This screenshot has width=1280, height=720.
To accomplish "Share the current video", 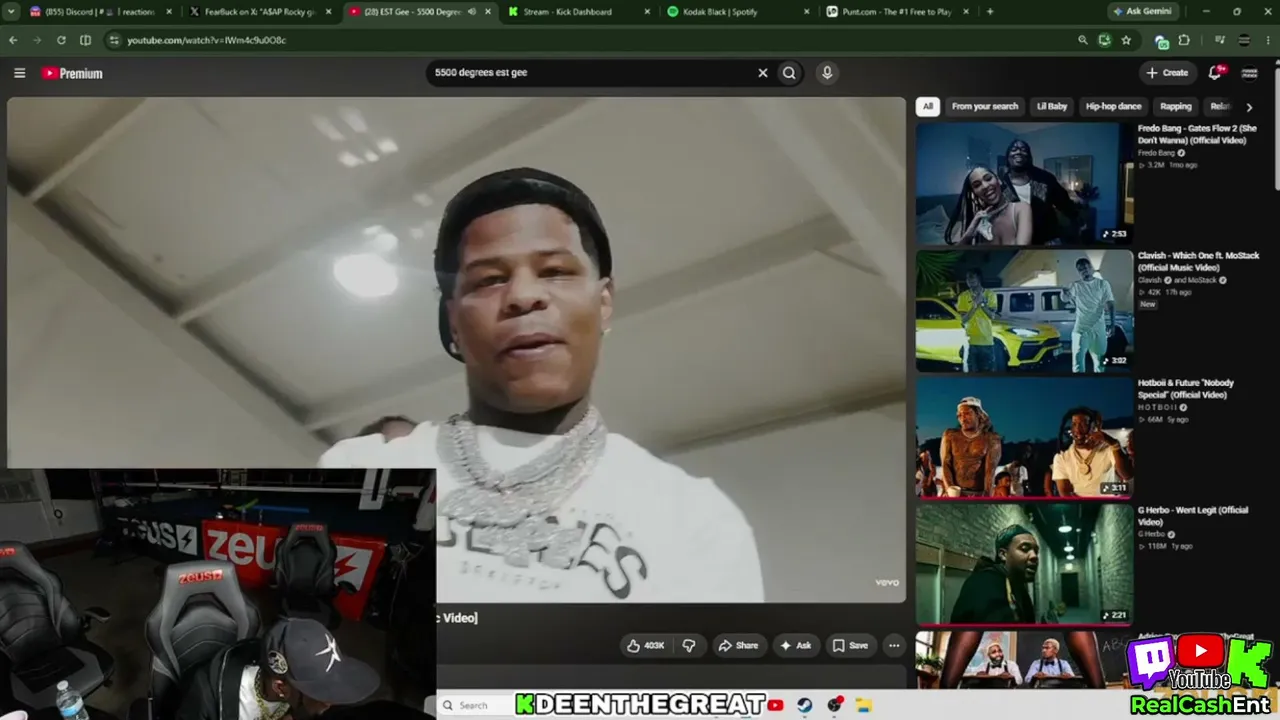I will coord(738,646).
